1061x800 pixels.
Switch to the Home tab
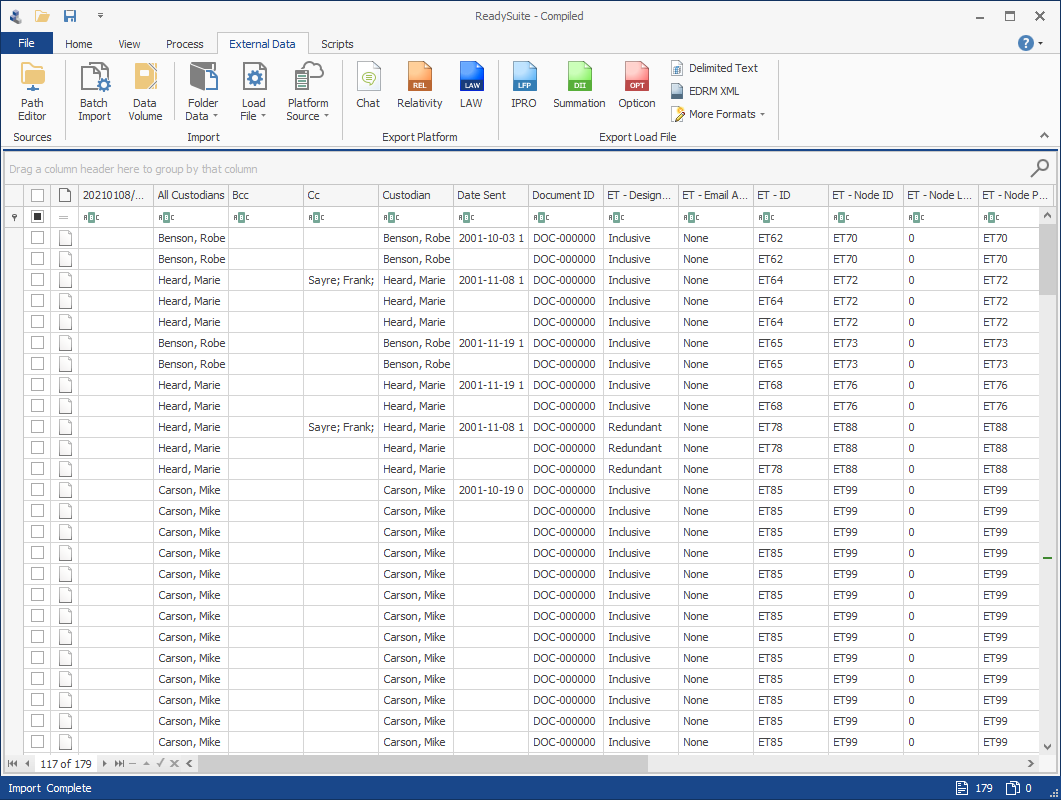(x=78, y=44)
